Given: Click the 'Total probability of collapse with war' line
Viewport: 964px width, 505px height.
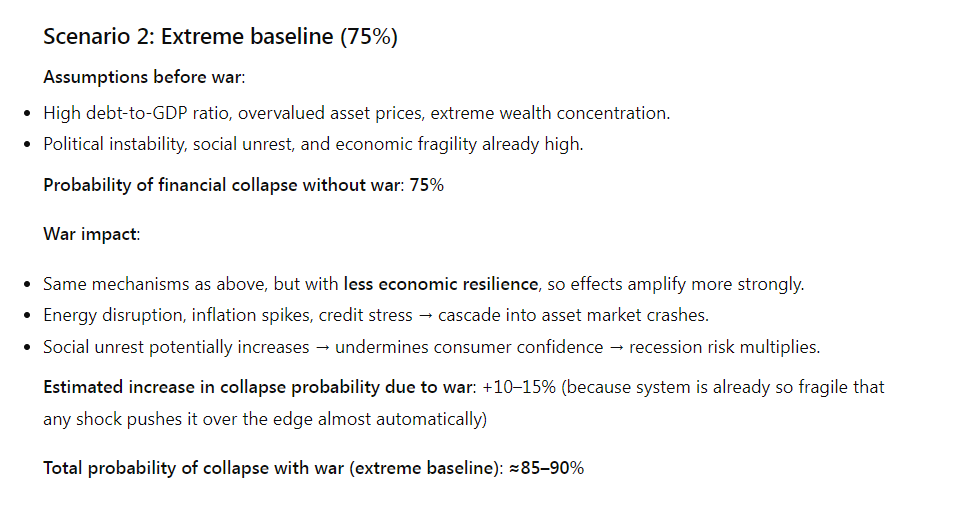Looking at the screenshot, I should point(270,468).
